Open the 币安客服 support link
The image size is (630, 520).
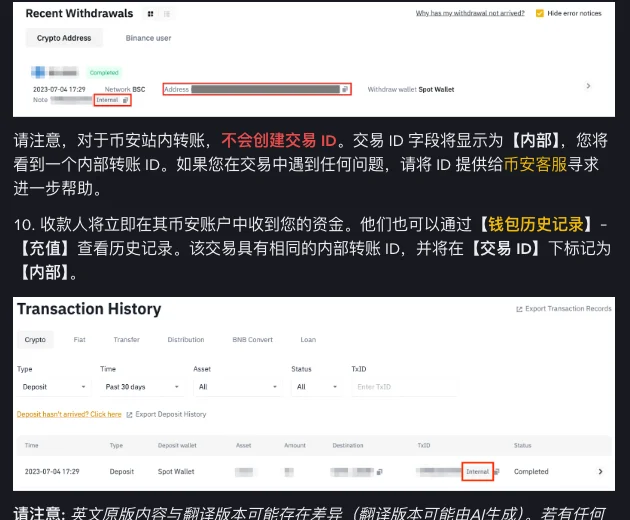pyautogui.click(x=535, y=164)
